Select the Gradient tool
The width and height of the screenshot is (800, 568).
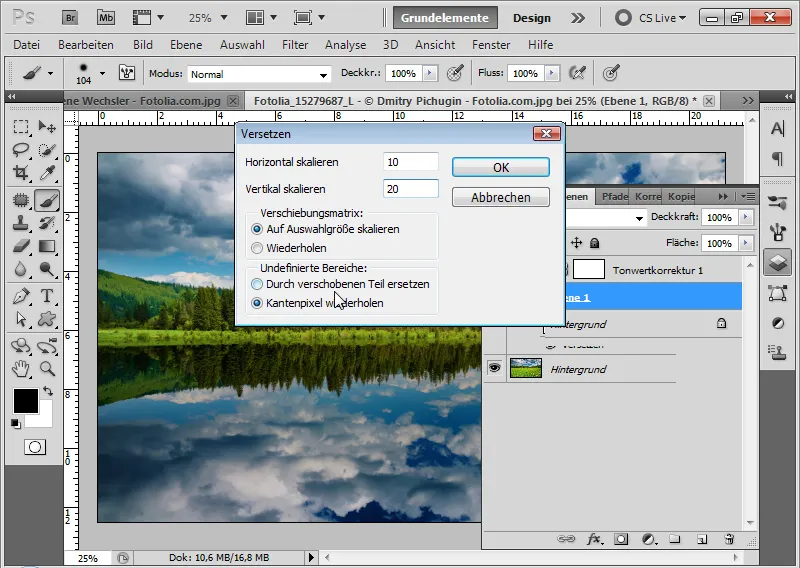click(47, 246)
